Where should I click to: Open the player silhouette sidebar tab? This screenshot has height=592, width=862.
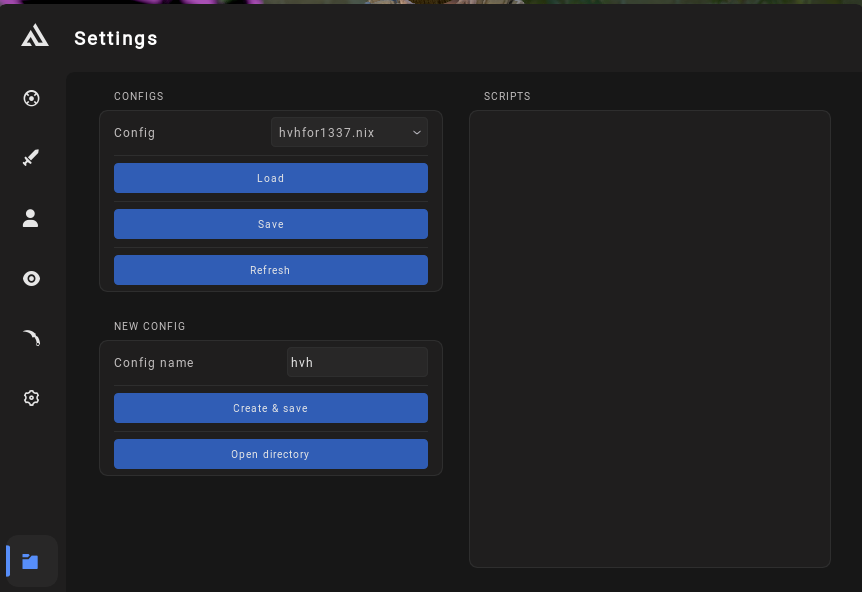click(30, 218)
